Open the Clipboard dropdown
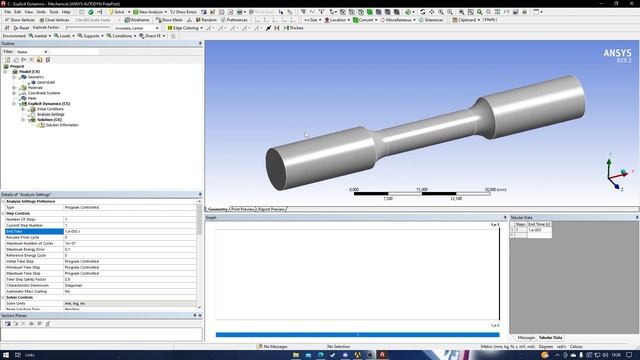This screenshot has height=360, width=640. (466, 20)
